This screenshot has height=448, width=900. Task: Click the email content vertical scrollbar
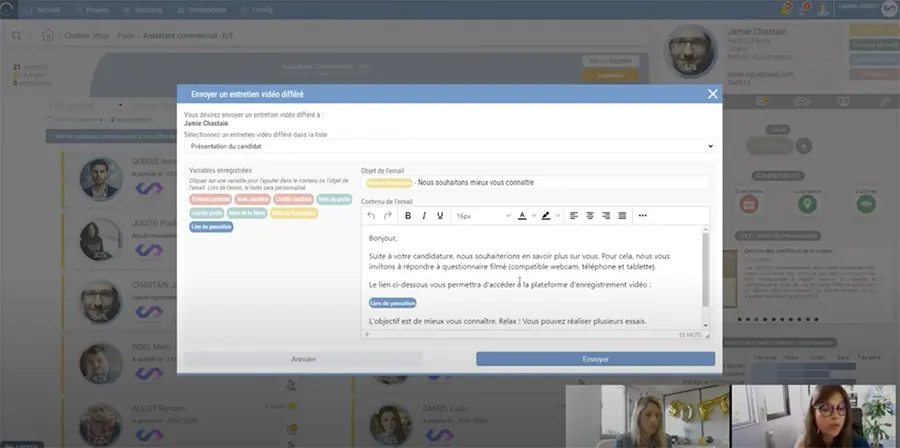click(x=706, y=270)
